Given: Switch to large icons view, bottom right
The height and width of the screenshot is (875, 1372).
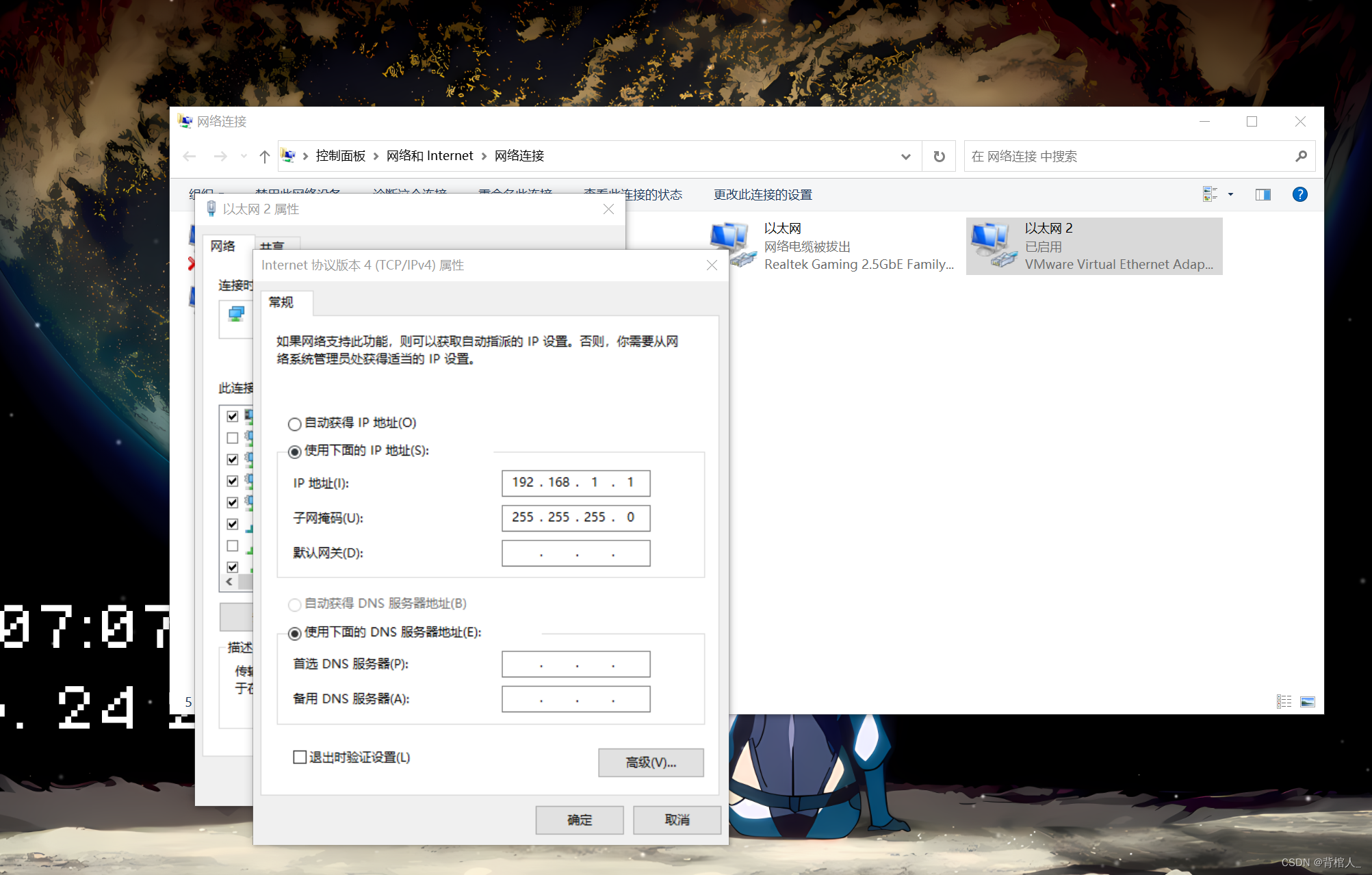Looking at the screenshot, I should click(x=1307, y=702).
